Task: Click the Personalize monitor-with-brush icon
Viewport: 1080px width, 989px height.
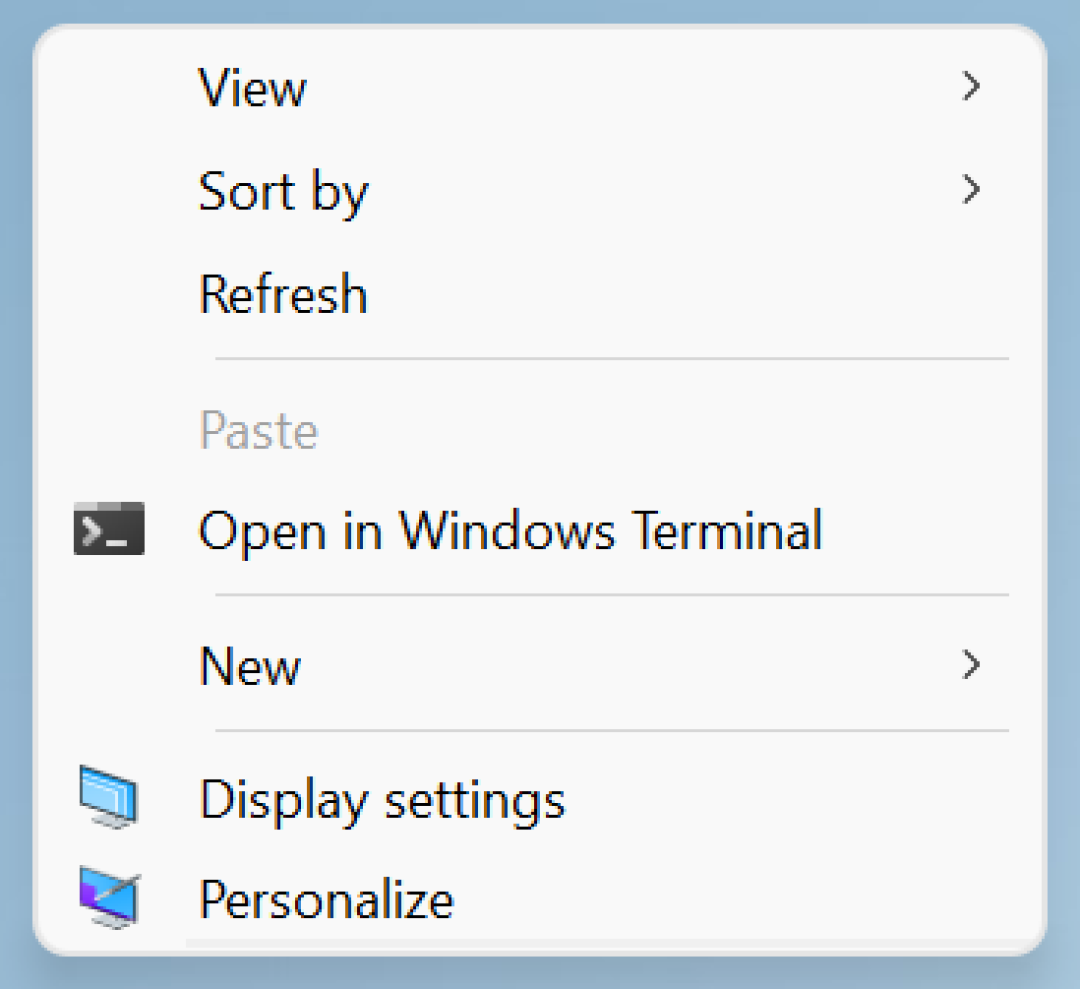Action: point(110,897)
